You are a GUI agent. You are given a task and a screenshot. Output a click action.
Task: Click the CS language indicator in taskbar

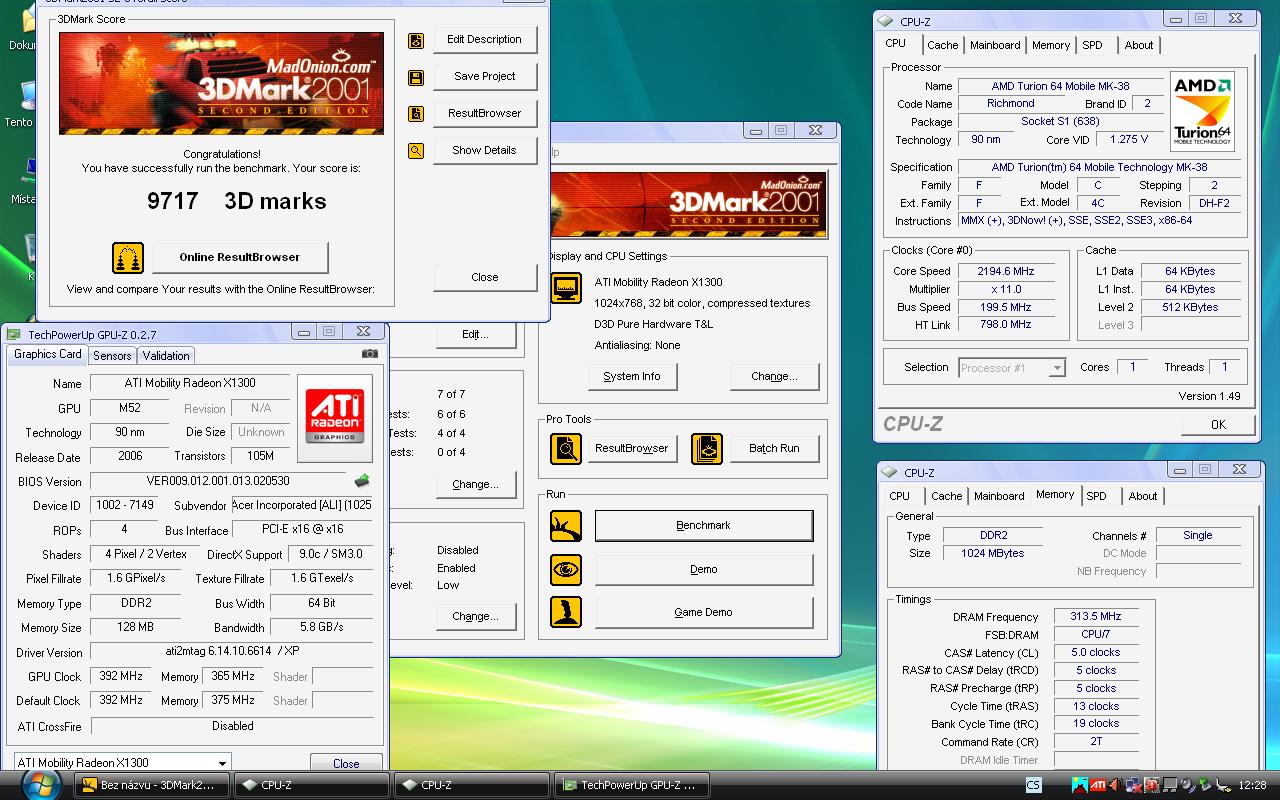[x=1033, y=785]
